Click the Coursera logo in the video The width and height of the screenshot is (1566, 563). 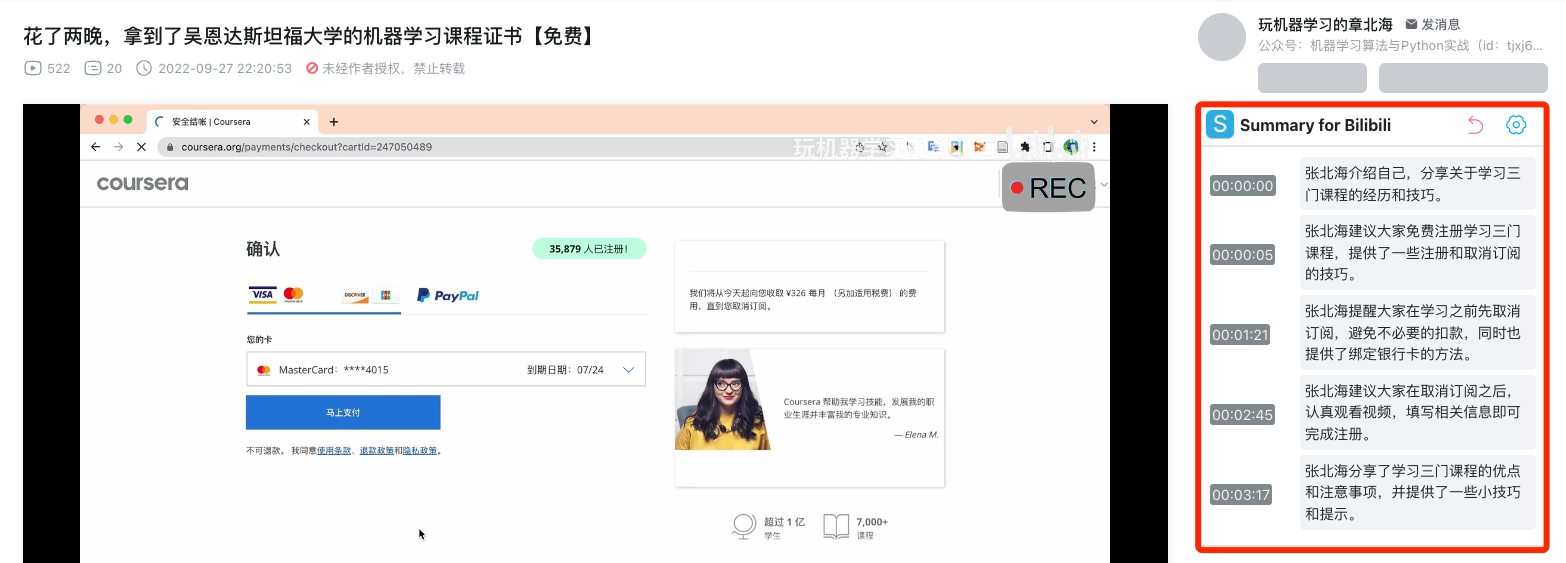(142, 183)
